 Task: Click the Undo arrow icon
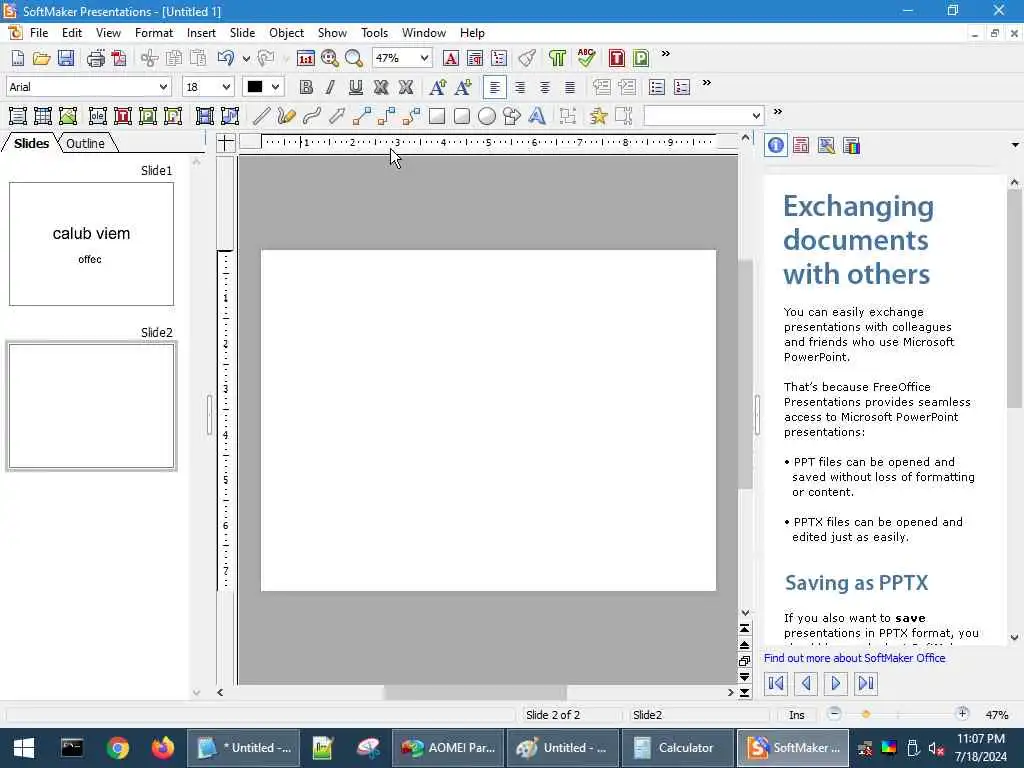[226, 58]
